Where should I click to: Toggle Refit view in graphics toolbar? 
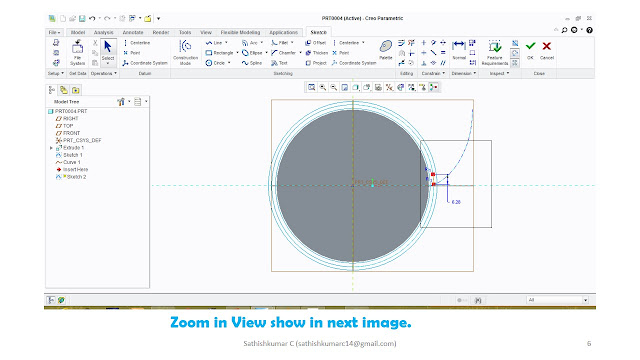311,87
